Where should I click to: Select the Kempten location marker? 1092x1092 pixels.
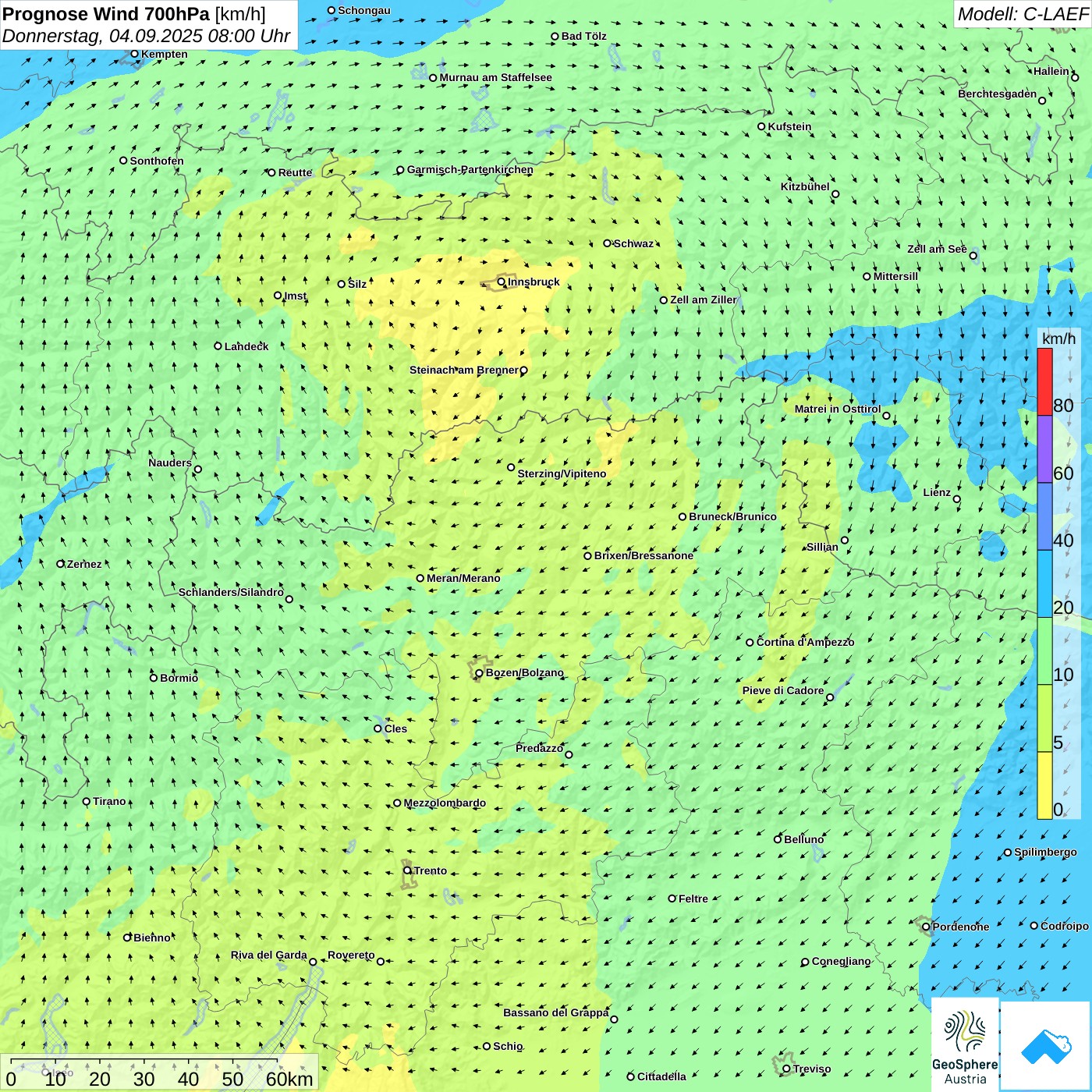click(x=134, y=54)
